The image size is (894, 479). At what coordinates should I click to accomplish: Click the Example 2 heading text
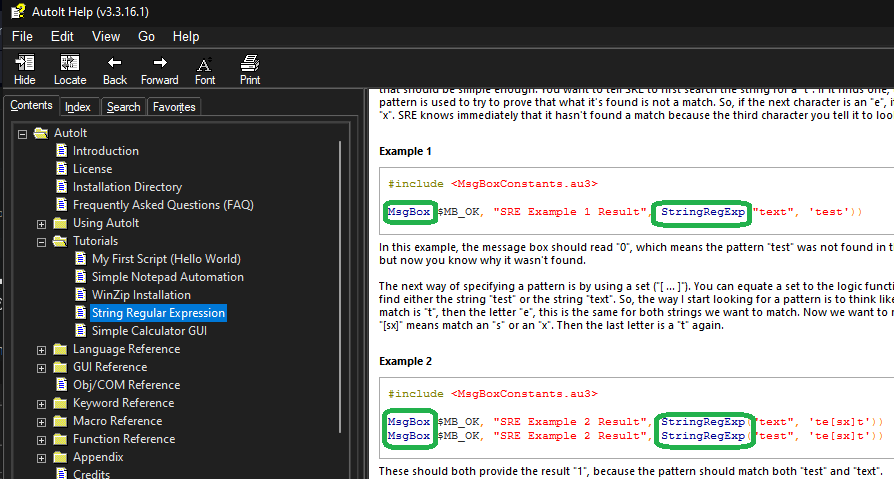coord(405,361)
